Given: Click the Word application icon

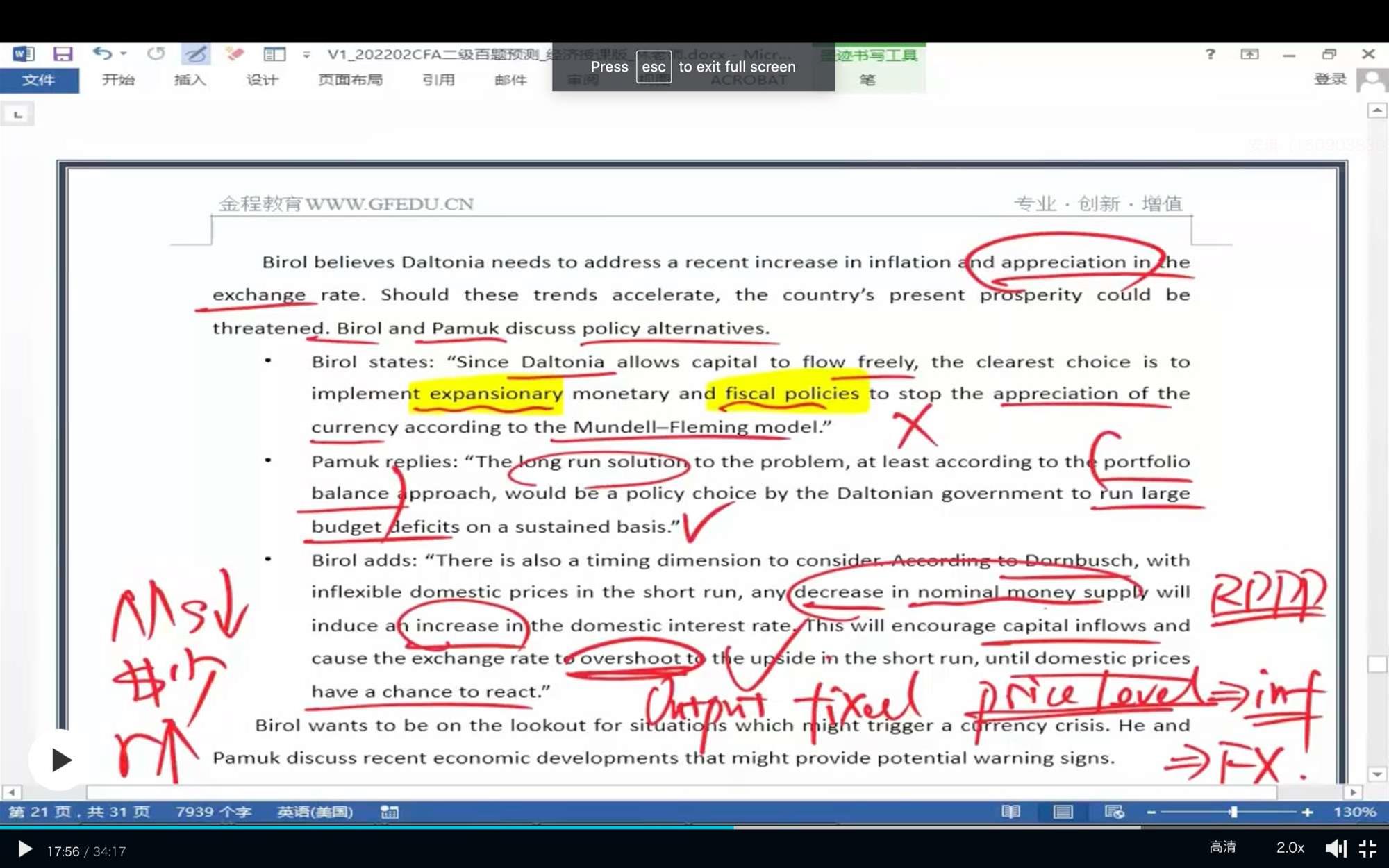Looking at the screenshot, I should click(23, 54).
